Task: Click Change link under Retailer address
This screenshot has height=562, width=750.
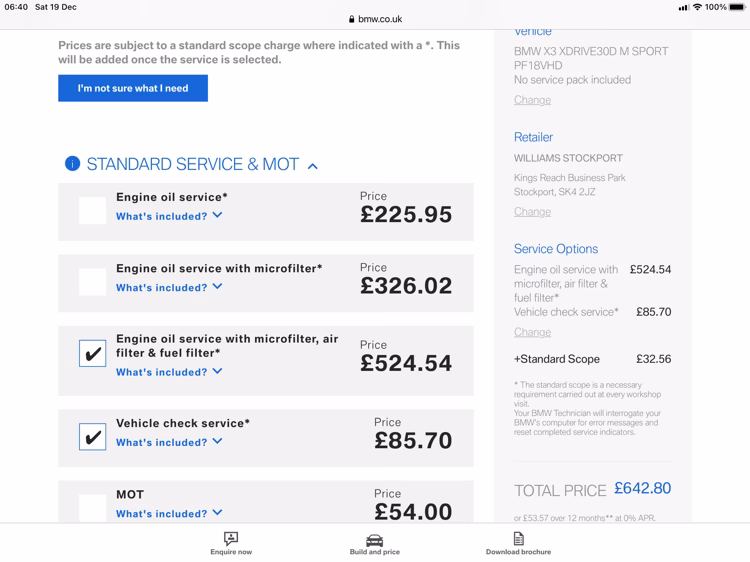Action: point(532,212)
